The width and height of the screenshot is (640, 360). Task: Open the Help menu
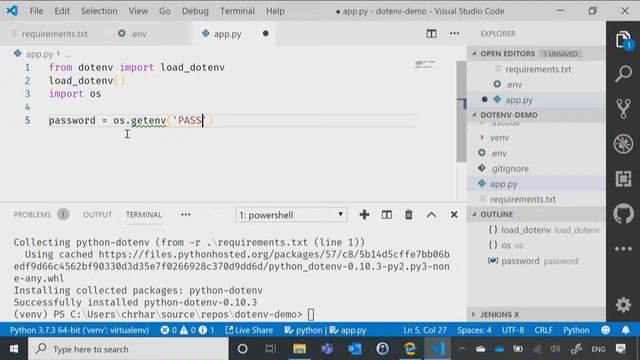(275, 11)
